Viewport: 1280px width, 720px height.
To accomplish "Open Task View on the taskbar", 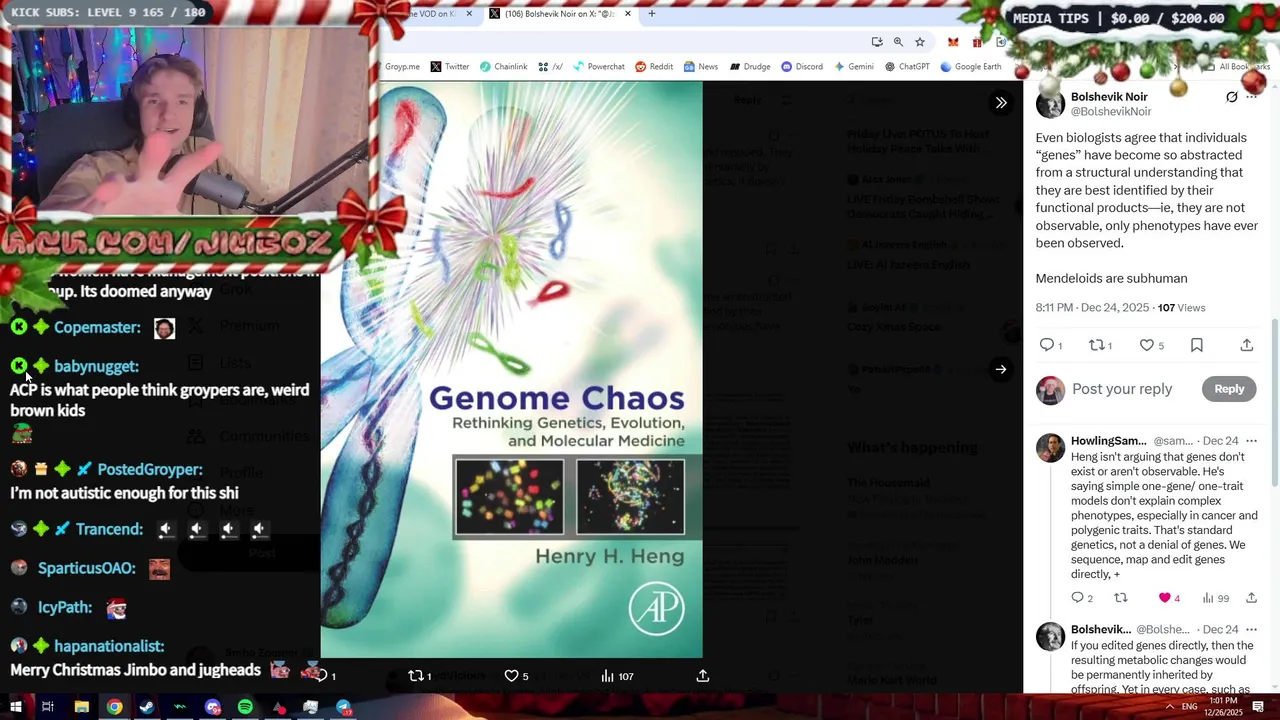I will (47, 707).
